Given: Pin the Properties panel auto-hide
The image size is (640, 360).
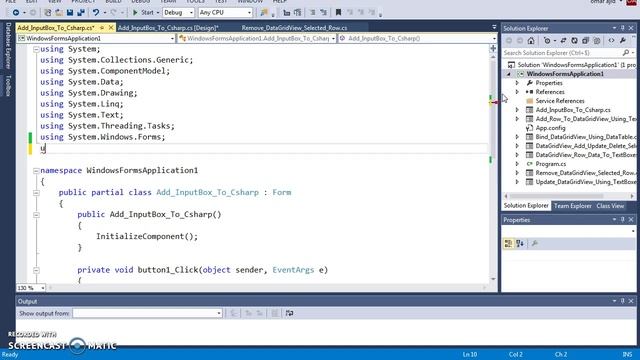Looking at the screenshot, I should tap(622, 220).
